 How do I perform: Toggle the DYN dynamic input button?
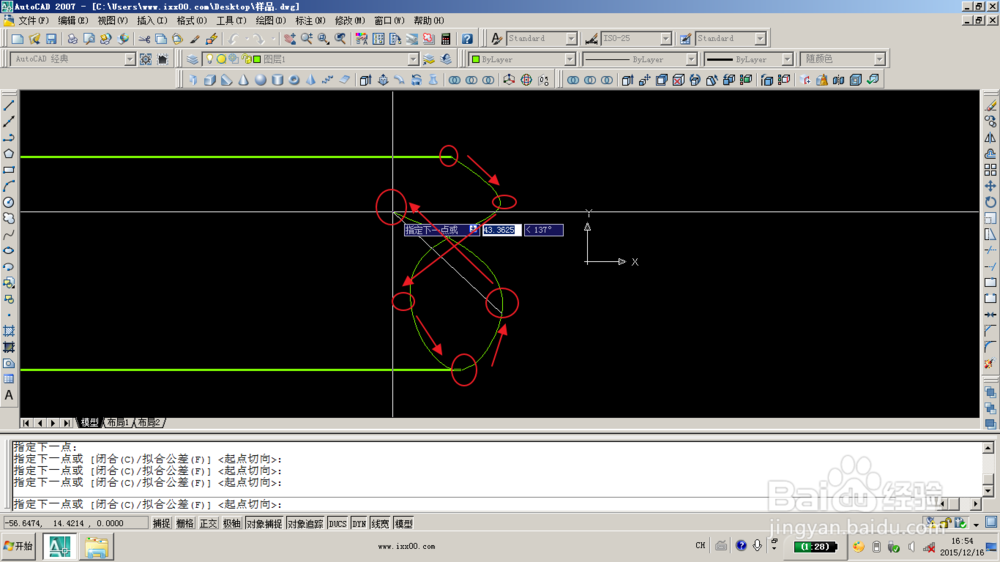tap(359, 524)
